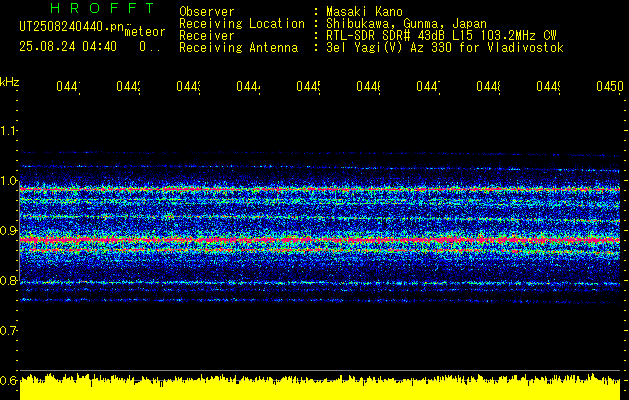Click antenna text 3el Yagi(V) Az 330
Viewport: 629px width, 400px height.
pos(390,48)
